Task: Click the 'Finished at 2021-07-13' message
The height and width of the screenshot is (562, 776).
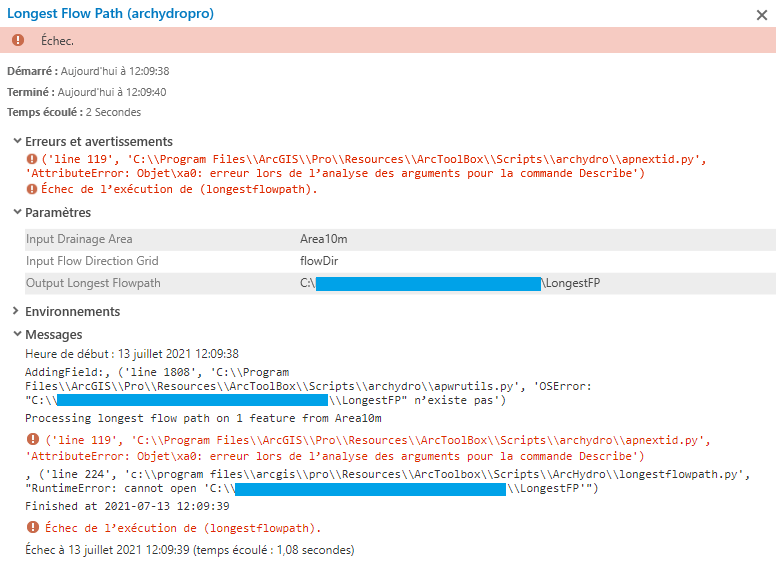Action: coord(127,506)
